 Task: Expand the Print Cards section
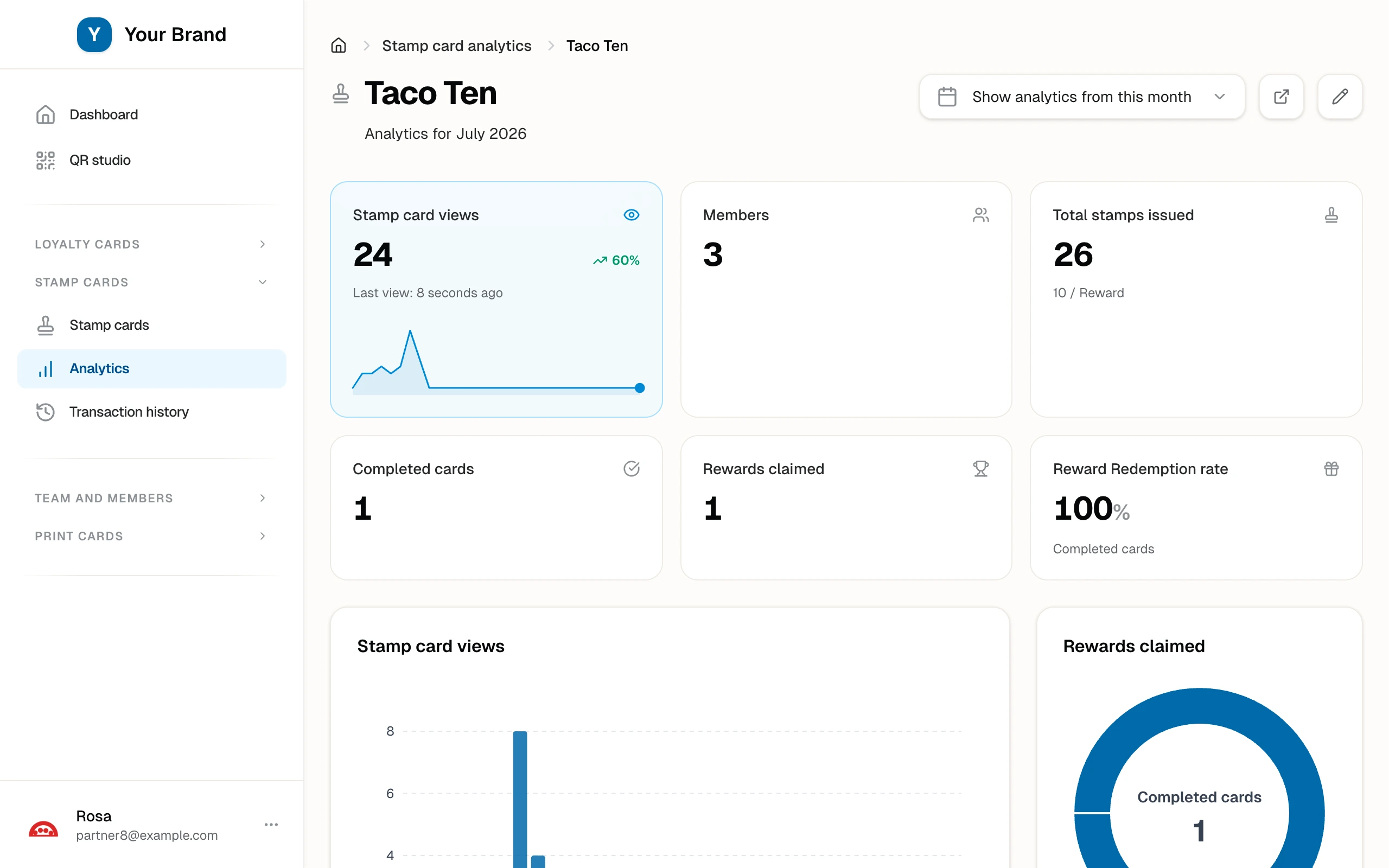point(151,535)
